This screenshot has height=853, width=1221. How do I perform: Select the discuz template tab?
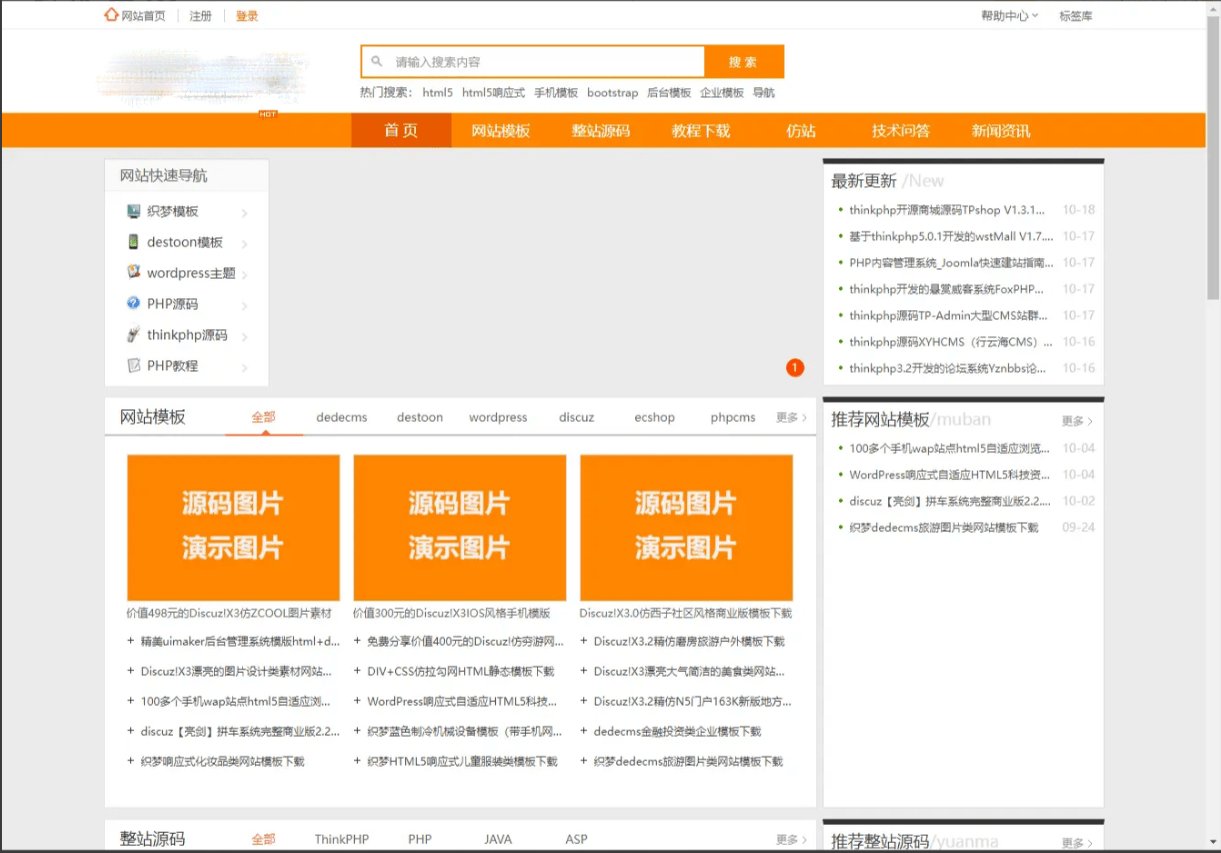coord(577,417)
